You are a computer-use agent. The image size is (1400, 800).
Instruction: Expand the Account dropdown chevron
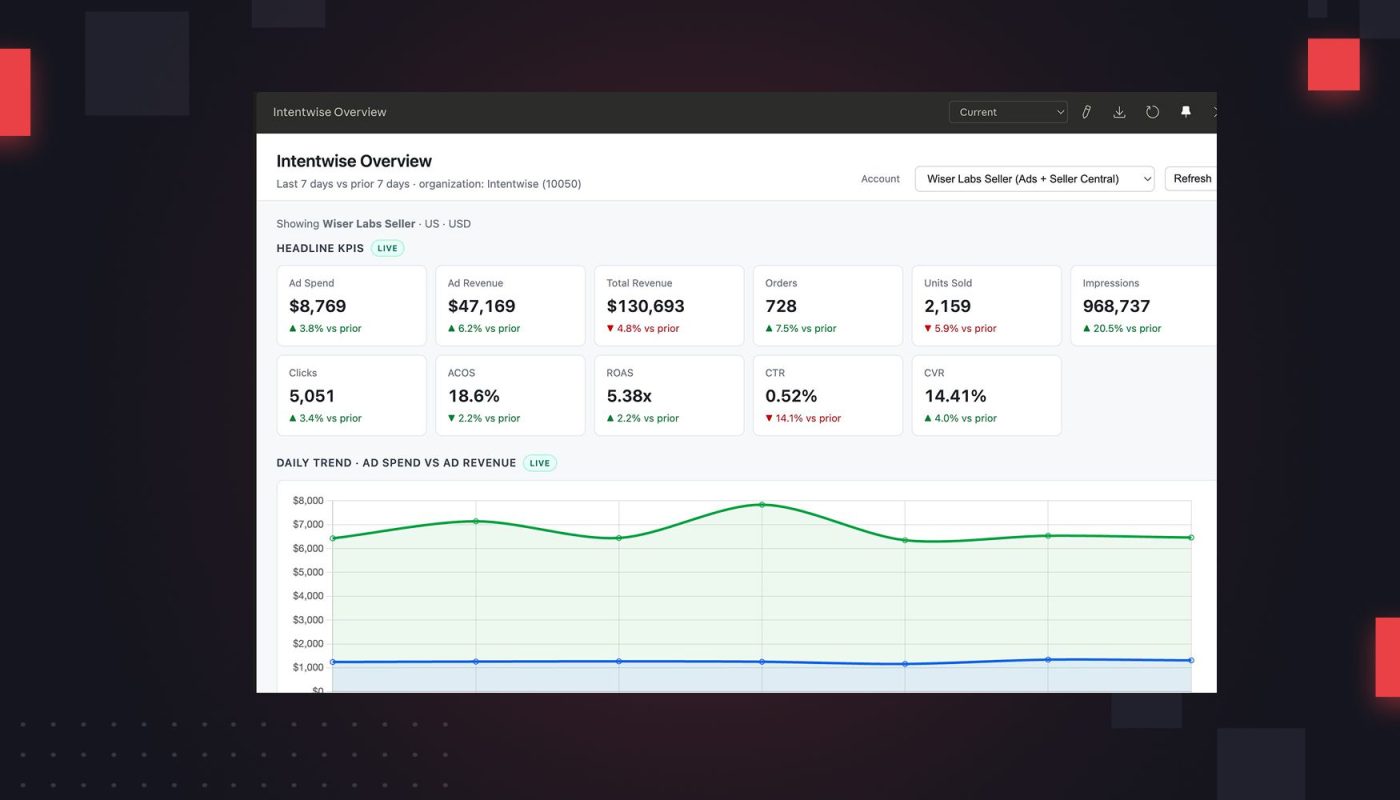[x=1146, y=178]
